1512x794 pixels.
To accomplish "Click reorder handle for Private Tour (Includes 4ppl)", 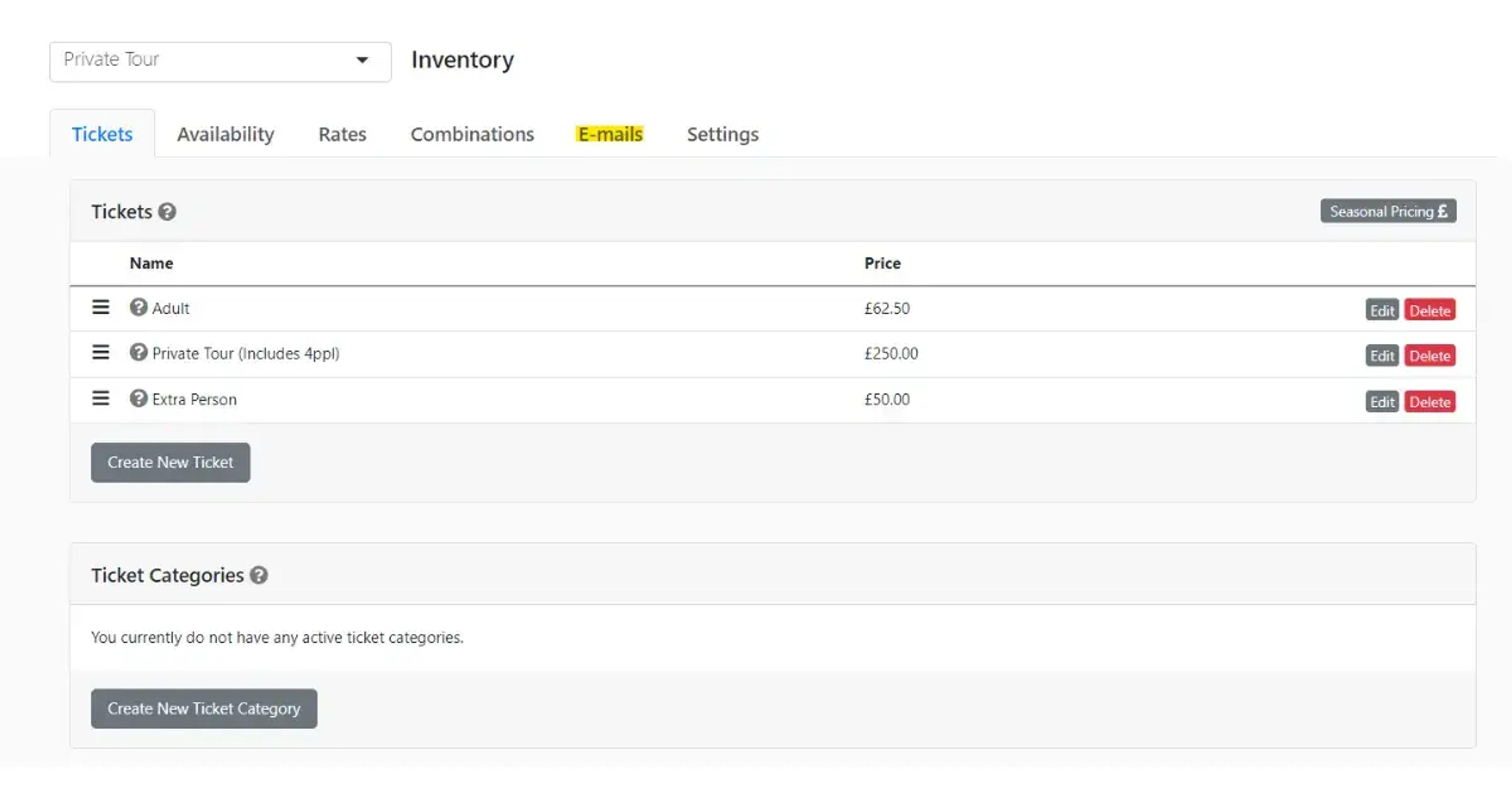I will [x=100, y=352].
